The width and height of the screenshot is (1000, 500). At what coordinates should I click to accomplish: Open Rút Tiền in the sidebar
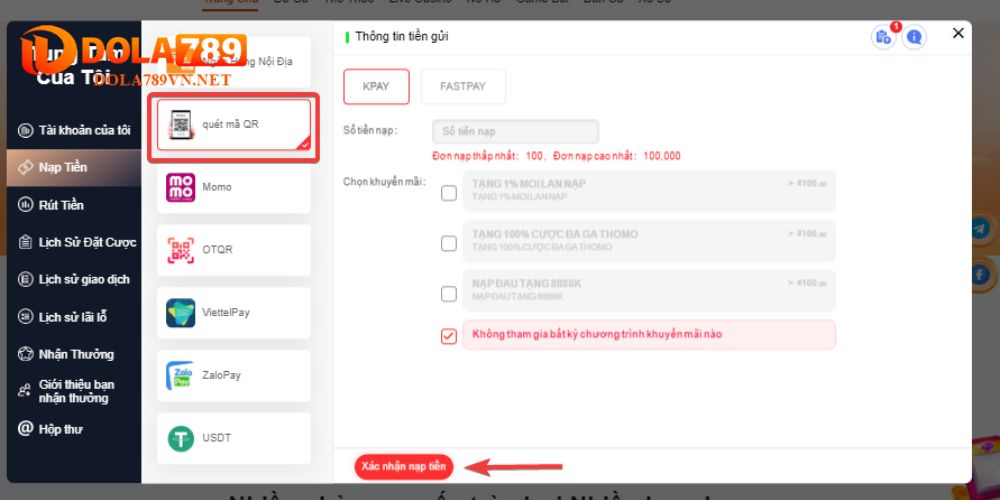[x=74, y=205]
